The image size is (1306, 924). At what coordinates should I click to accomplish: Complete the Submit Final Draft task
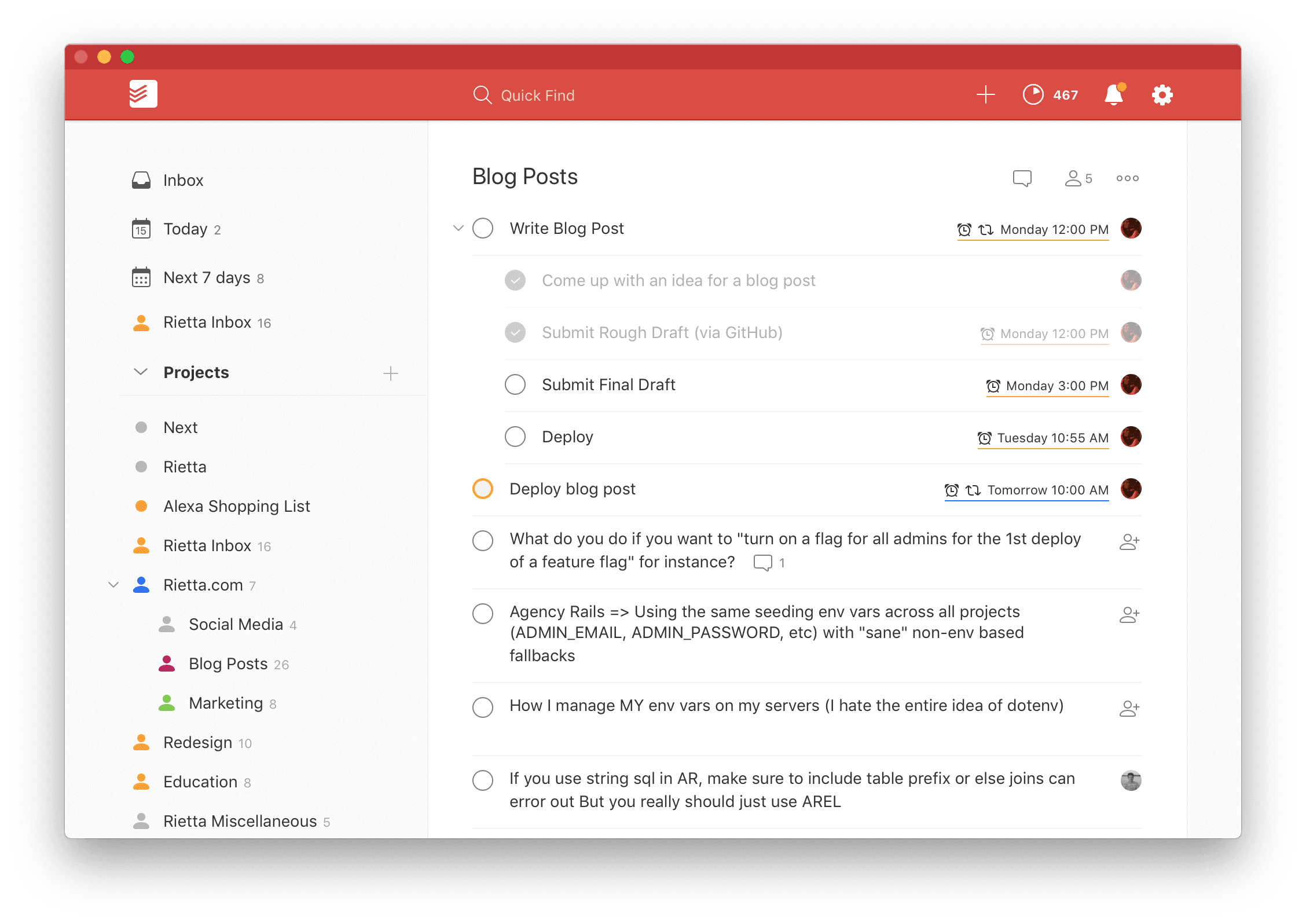point(515,384)
